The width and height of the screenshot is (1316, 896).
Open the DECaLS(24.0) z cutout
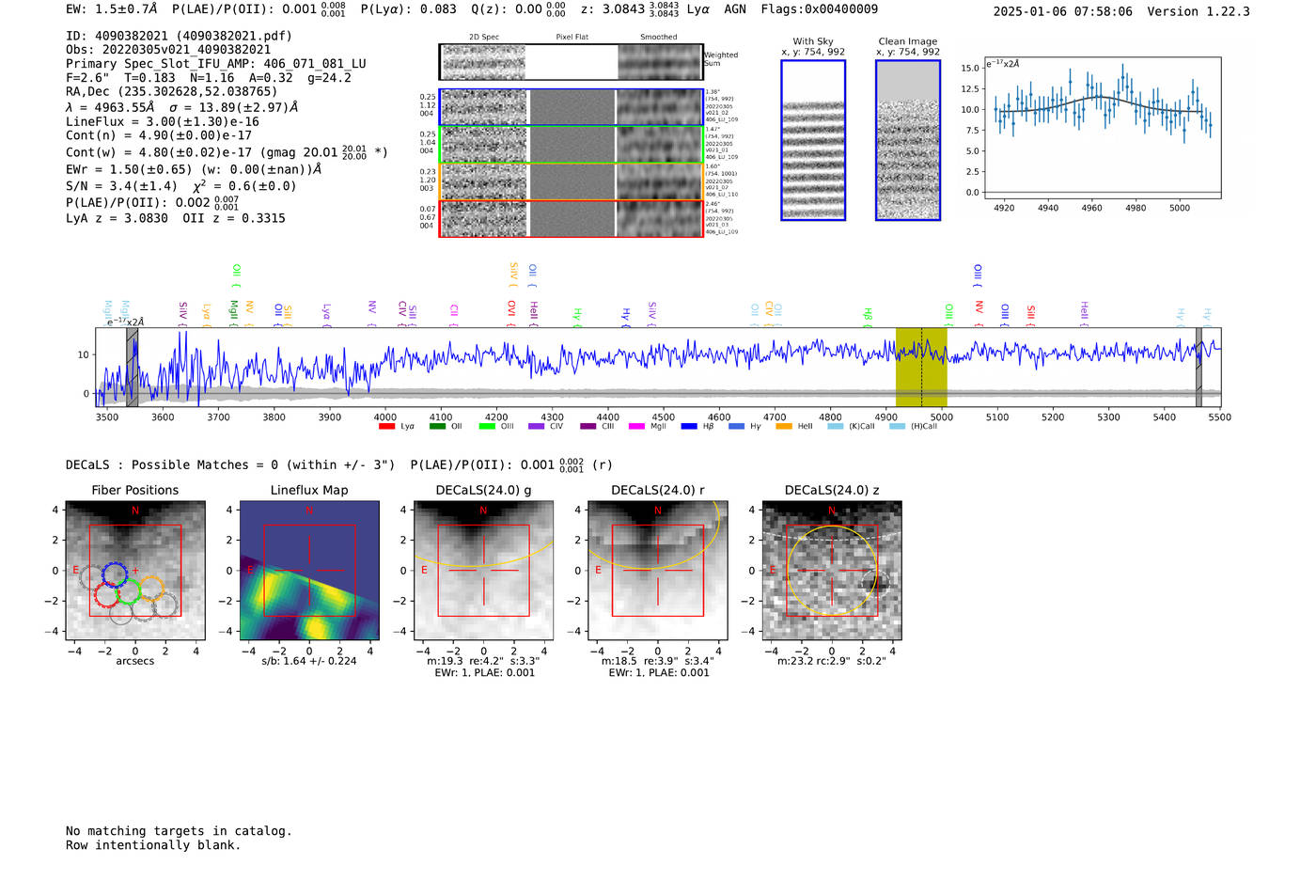coord(831,570)
